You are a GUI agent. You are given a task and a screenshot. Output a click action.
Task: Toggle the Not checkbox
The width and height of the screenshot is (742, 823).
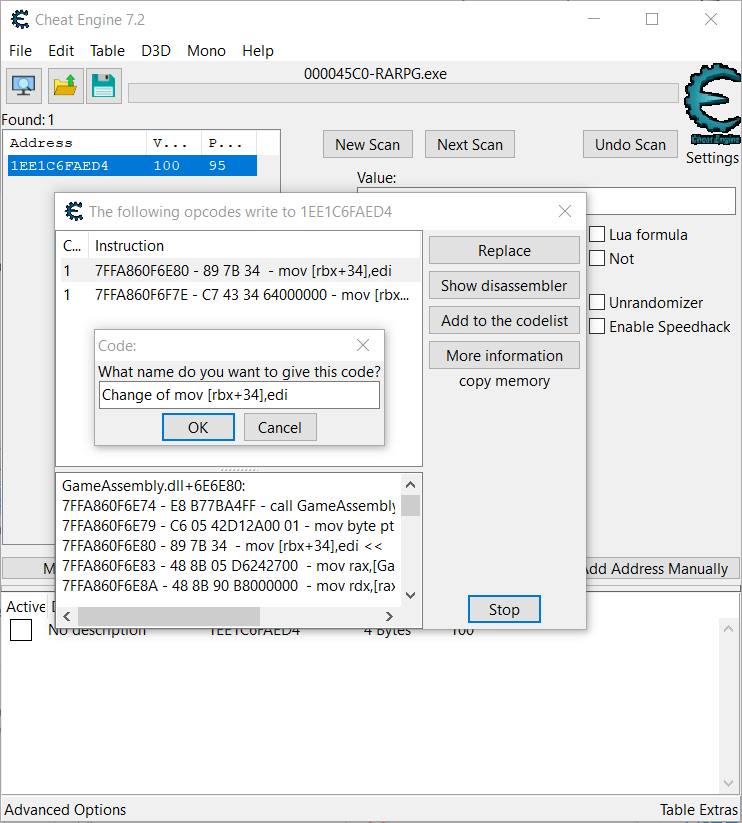tap(597, 259)
